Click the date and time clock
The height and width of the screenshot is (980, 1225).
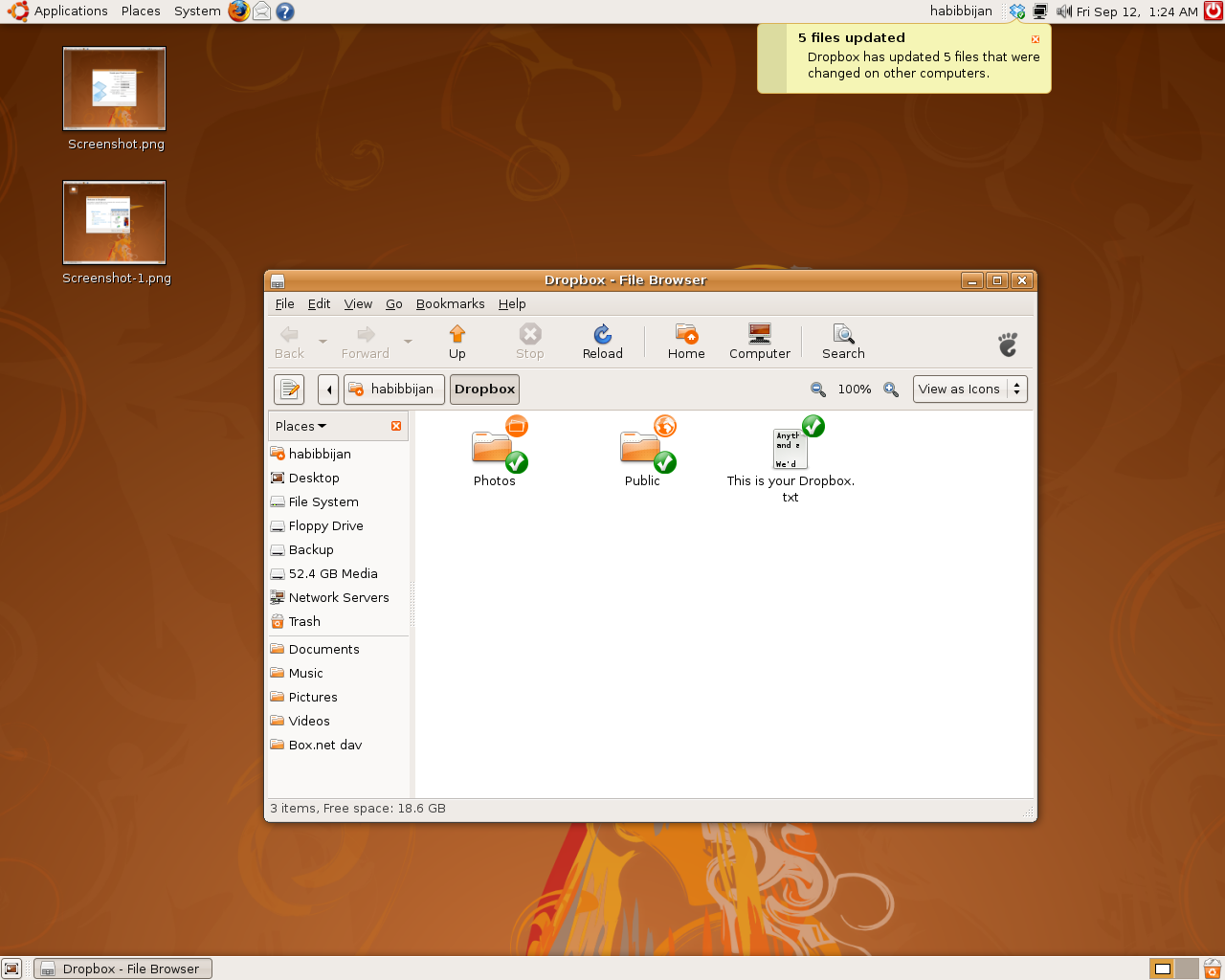click(x=1137, y=11)
